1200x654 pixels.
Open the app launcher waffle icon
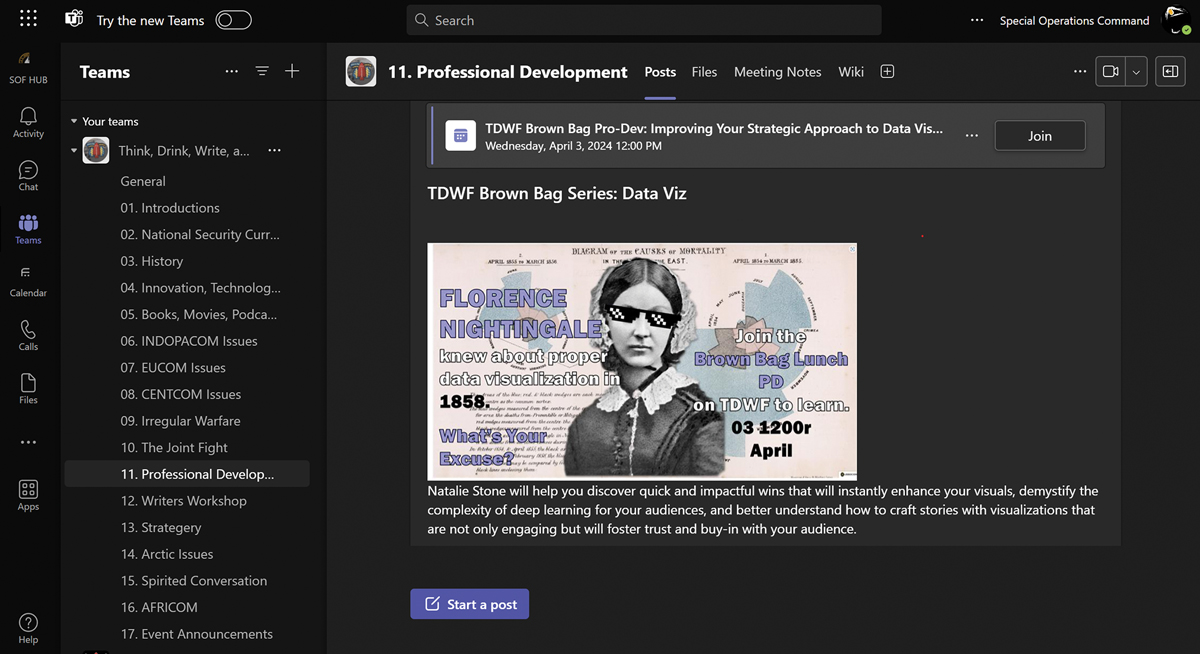(28, 19)
